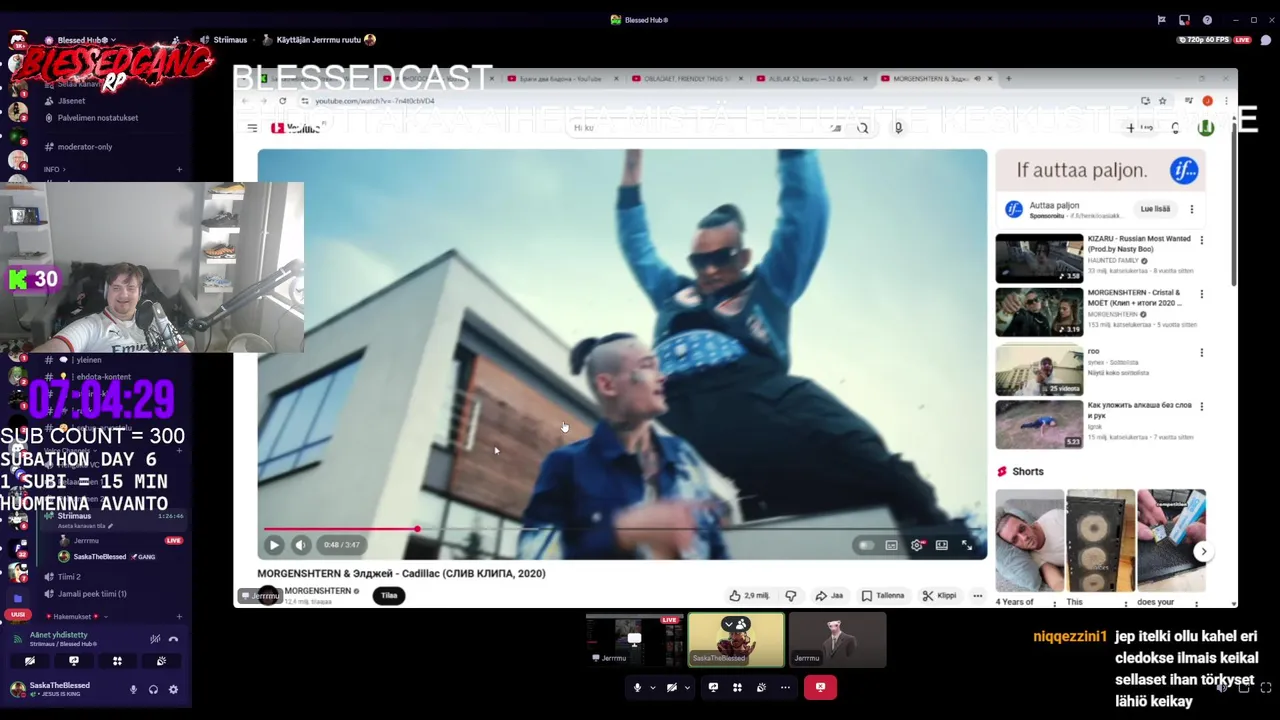This screenshot has height=720, width=1280.
Task: Open Palvelimen nostatukset in Discord
Action: [x=98, y=118]
